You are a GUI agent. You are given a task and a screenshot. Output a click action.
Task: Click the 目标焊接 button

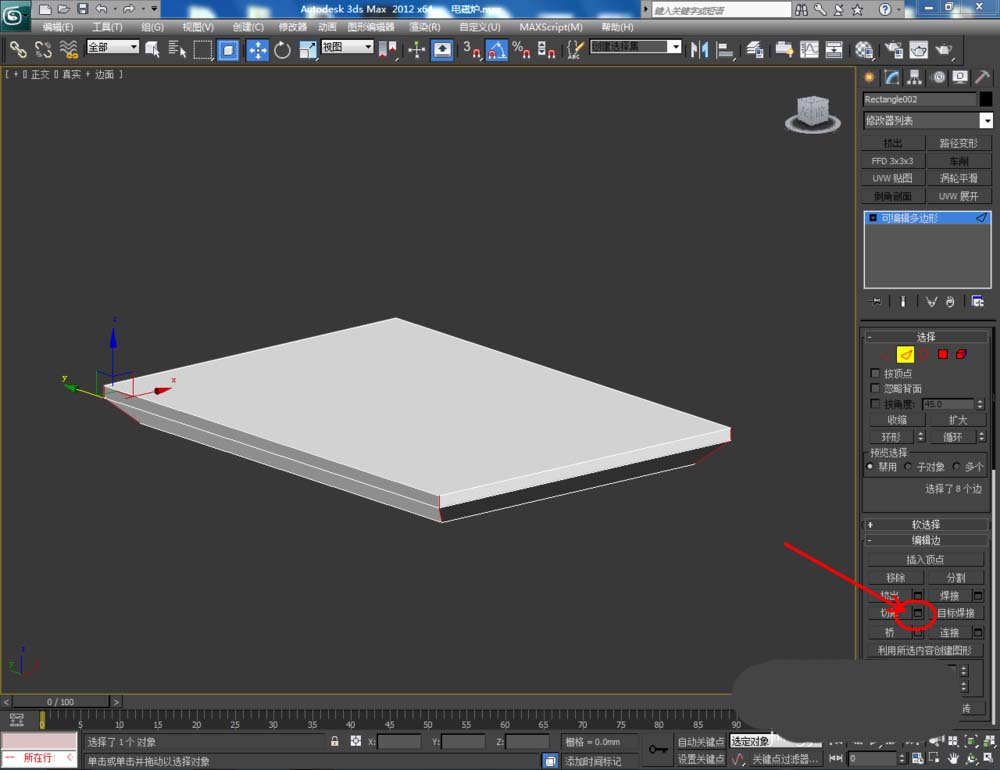(955, 613)
